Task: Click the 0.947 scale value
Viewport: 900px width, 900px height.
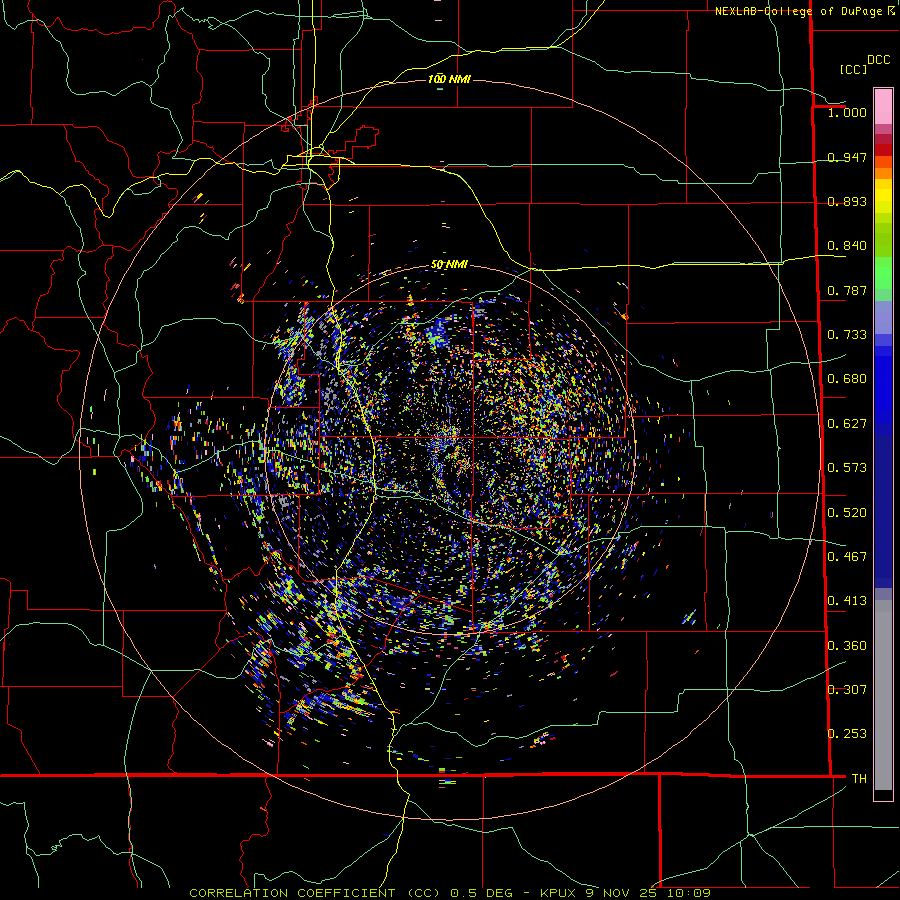Action: tap(847, 157)
